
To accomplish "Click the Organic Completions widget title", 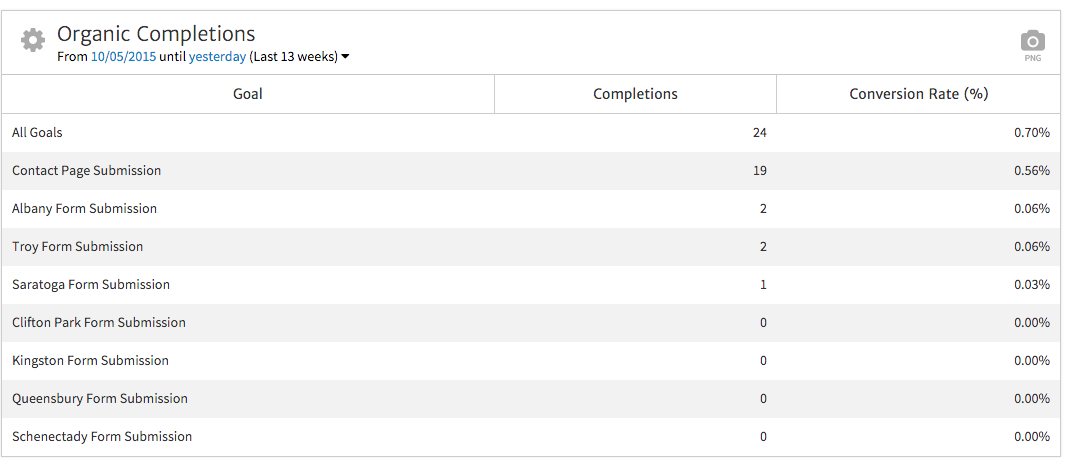I will coord(156,34).
